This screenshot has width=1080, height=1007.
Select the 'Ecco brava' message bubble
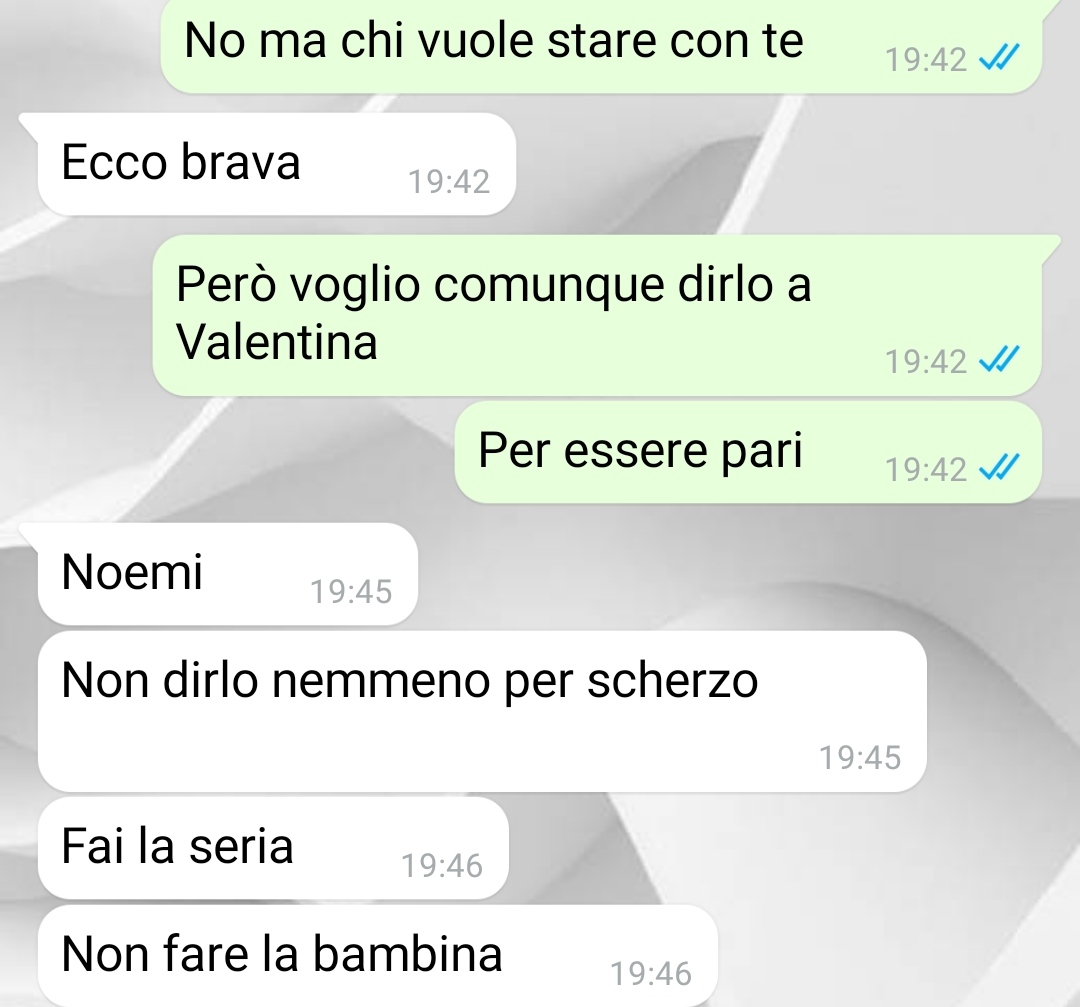[276, 164]
